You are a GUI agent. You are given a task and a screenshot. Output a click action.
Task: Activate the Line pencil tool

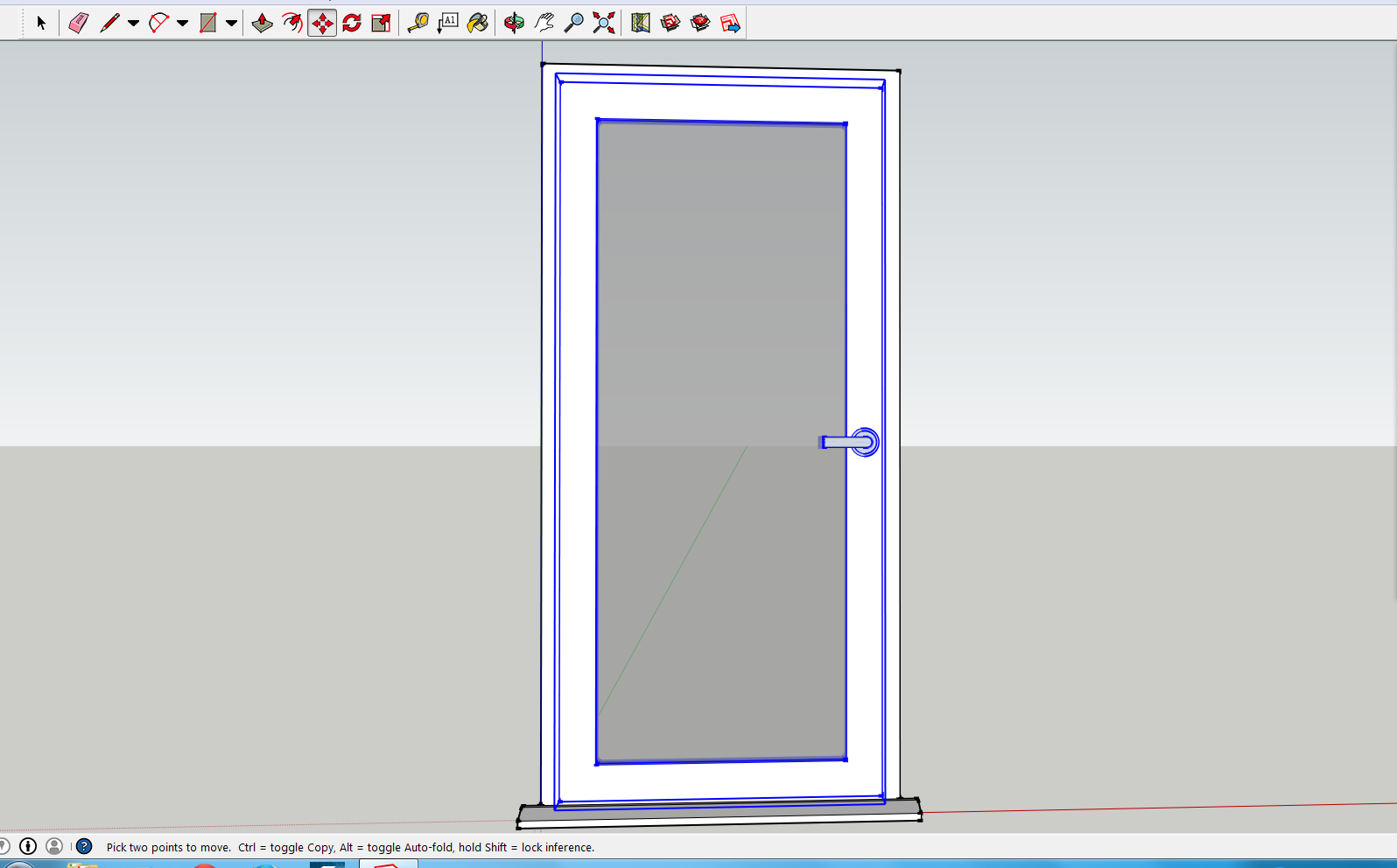pyautogui.click(x=109, y=23)
